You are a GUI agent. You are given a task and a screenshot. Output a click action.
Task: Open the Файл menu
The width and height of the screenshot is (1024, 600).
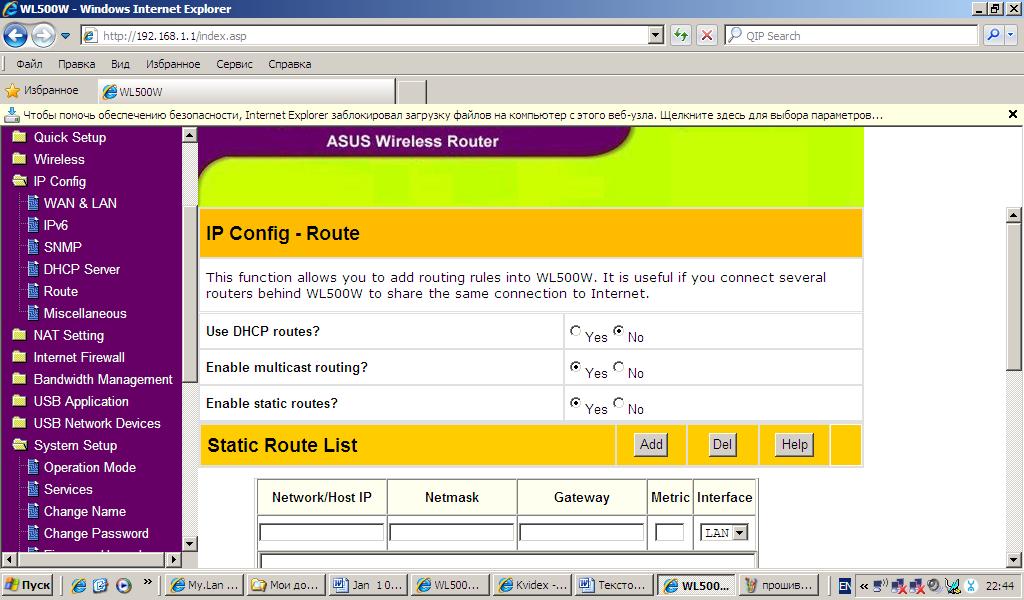[x=29, y=64]
